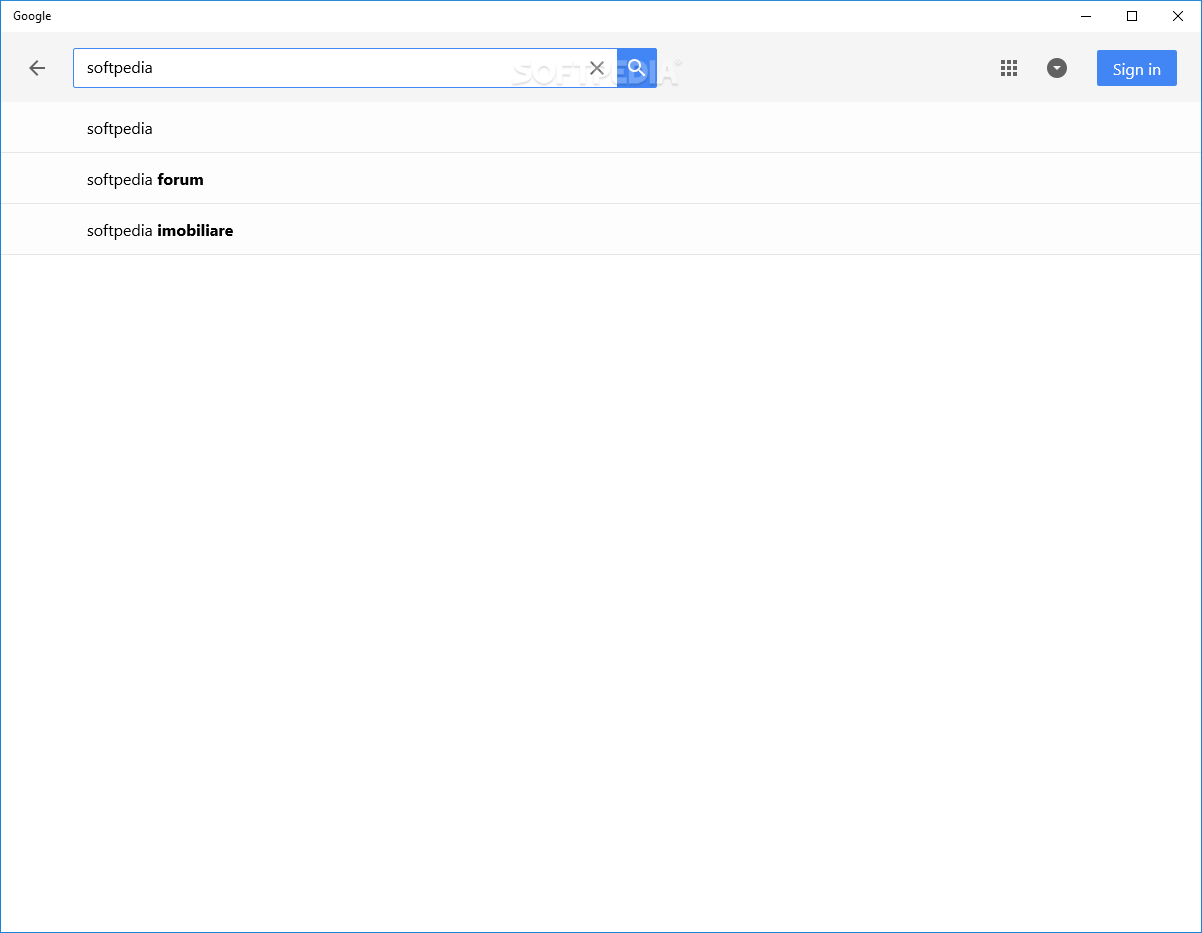Image resolution: width=1202 pixels, height=933 pixels.
Task: Select the plain "softpedia" suggestion
Action: coord(601,128)
